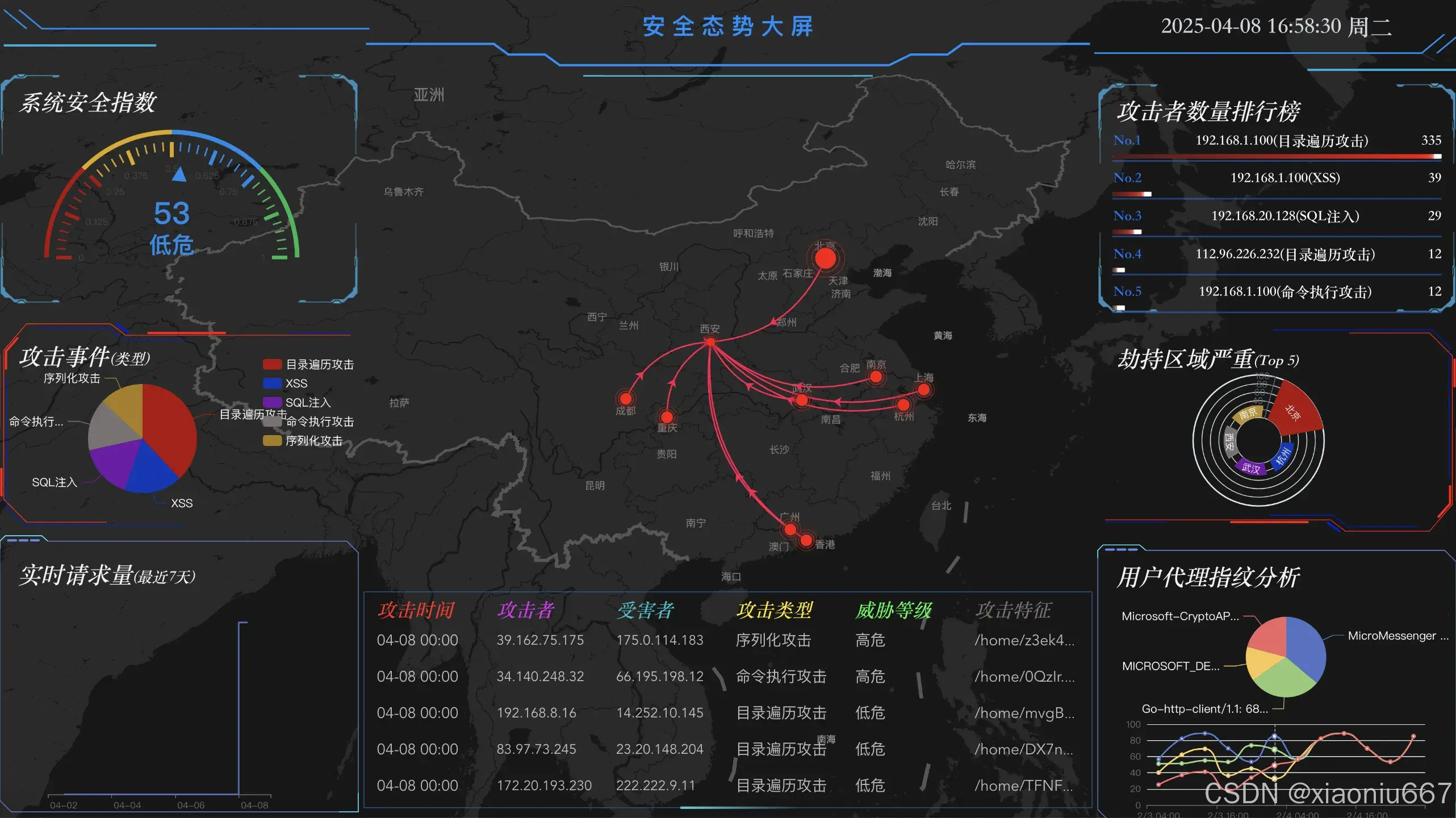The width and height of the screenshot is (1456, 818).
Task: Click the Chongqing red marker
Action: 667,417
